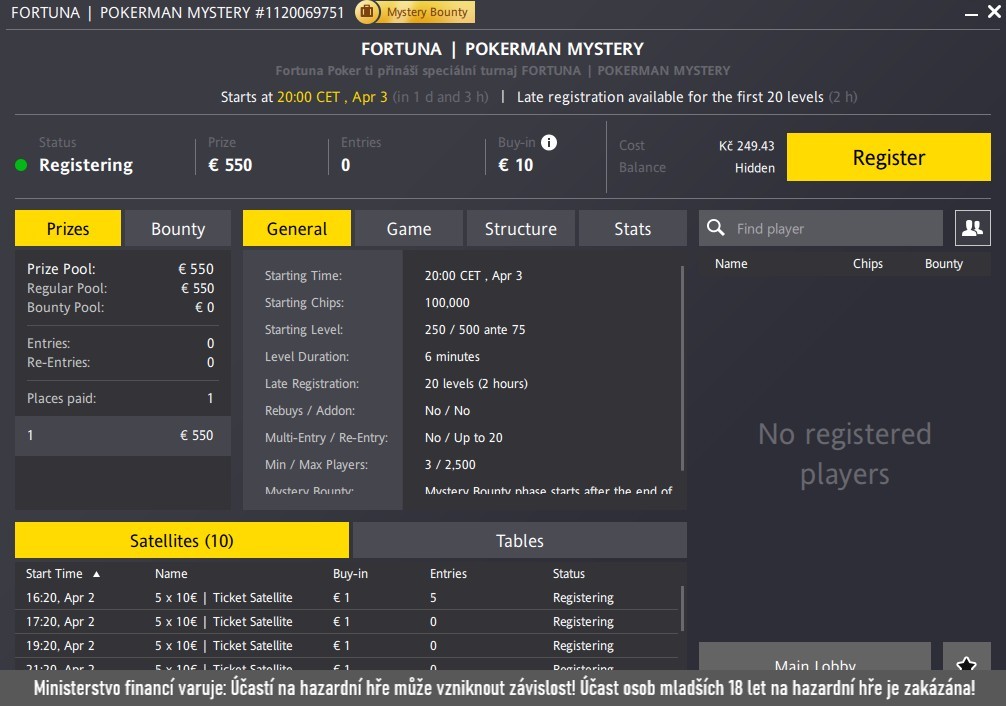Click the magnifier search icon
The image size is (1006, 706).
pyautogui.click(x=716, y=228)
